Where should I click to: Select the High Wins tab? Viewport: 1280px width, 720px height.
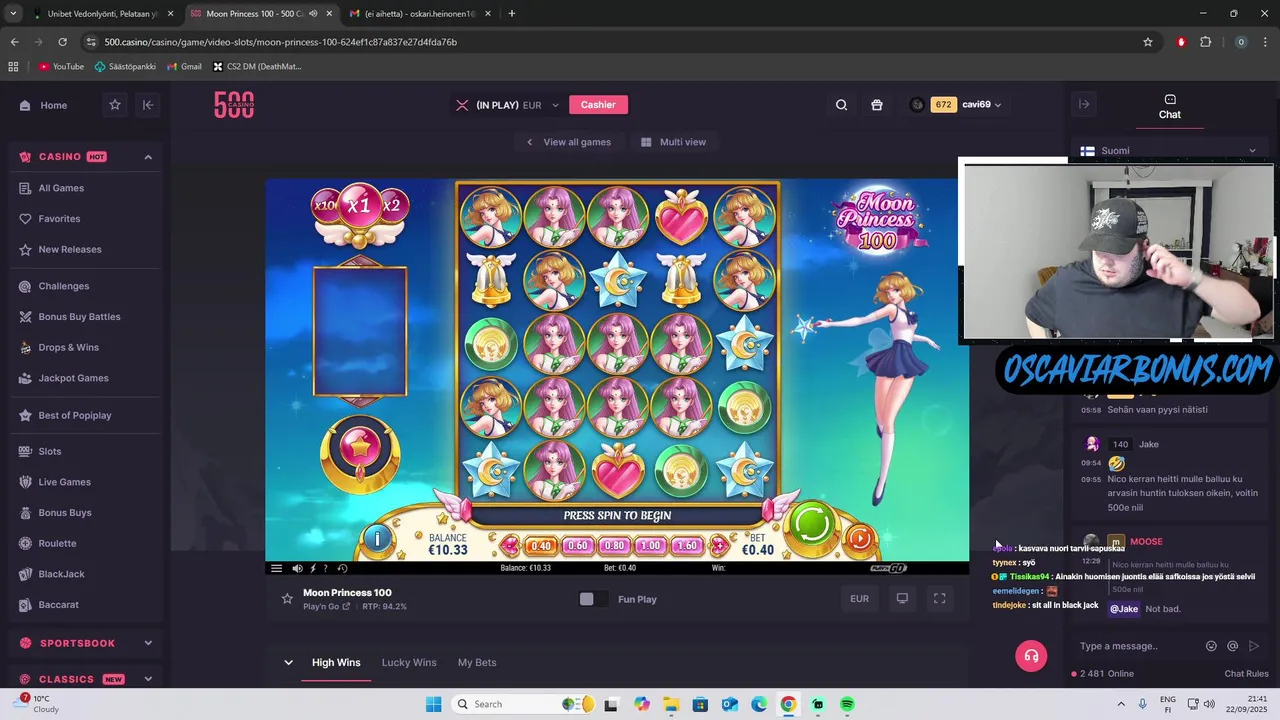tap(336, 662)
